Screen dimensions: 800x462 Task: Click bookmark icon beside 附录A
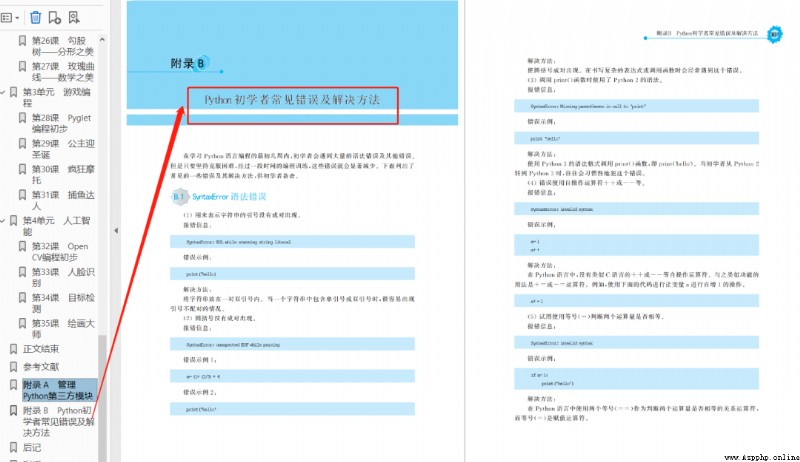(13, 384)
